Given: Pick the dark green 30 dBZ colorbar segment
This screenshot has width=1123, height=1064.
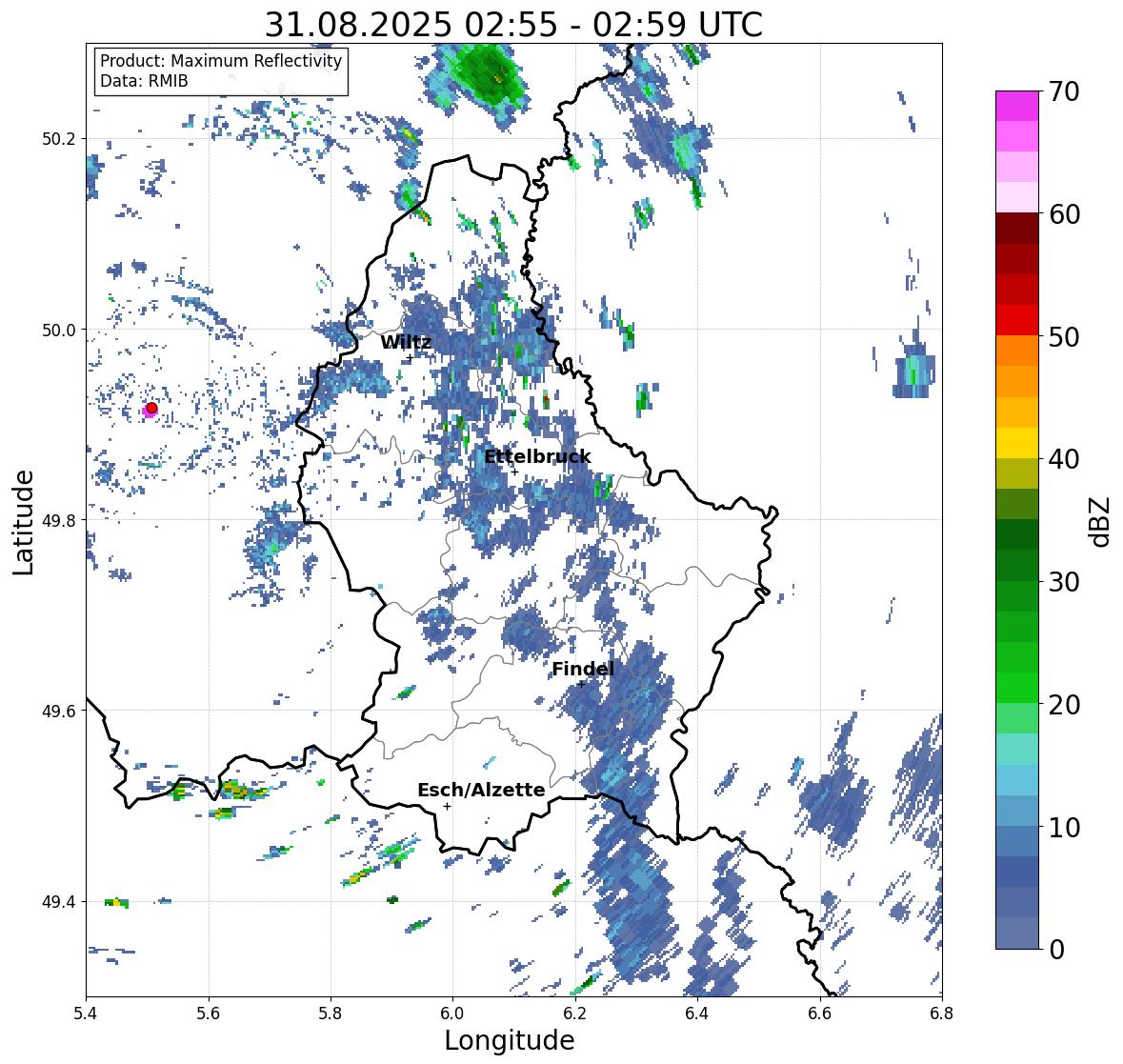Looking at the screenshot, I should (1017, 565).
